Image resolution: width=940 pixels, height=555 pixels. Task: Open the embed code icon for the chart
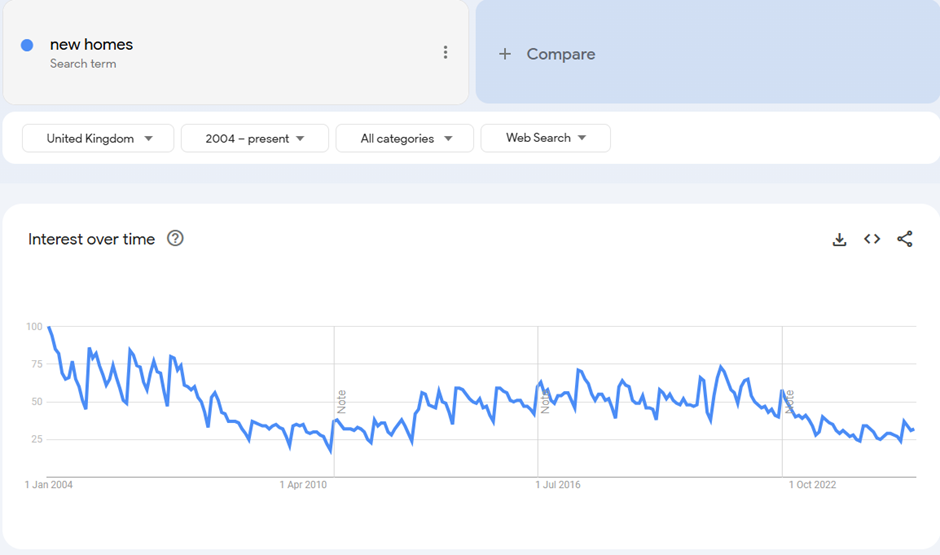(x=872, y=239)
